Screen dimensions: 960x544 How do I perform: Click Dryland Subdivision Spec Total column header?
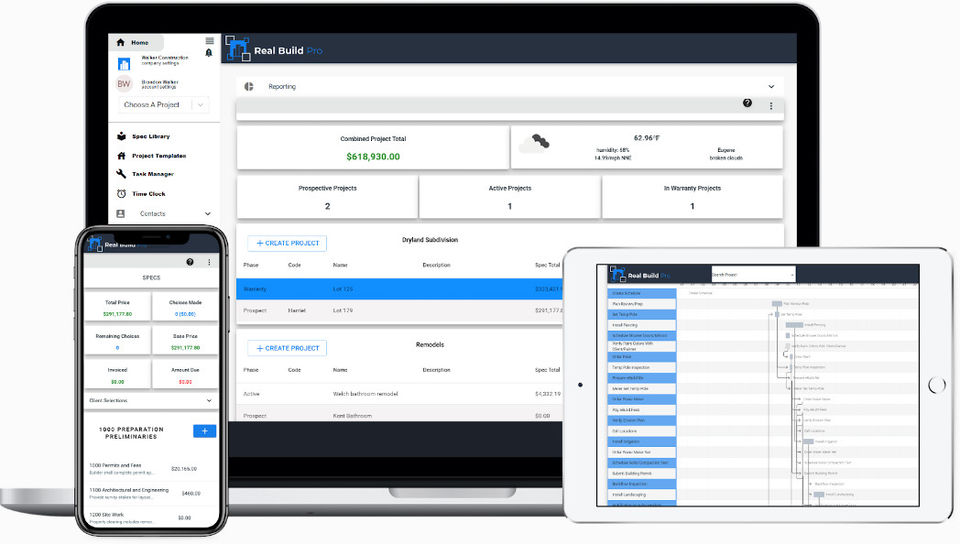point(547,265)
